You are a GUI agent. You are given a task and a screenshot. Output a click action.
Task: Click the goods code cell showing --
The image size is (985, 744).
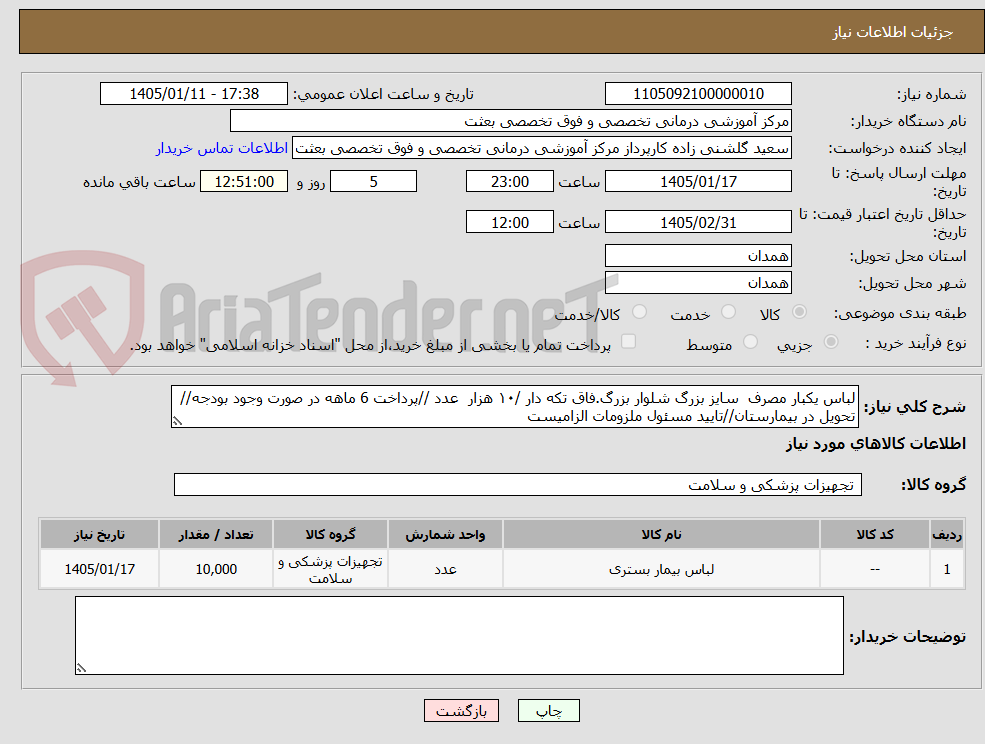click(x=875, y=569)
